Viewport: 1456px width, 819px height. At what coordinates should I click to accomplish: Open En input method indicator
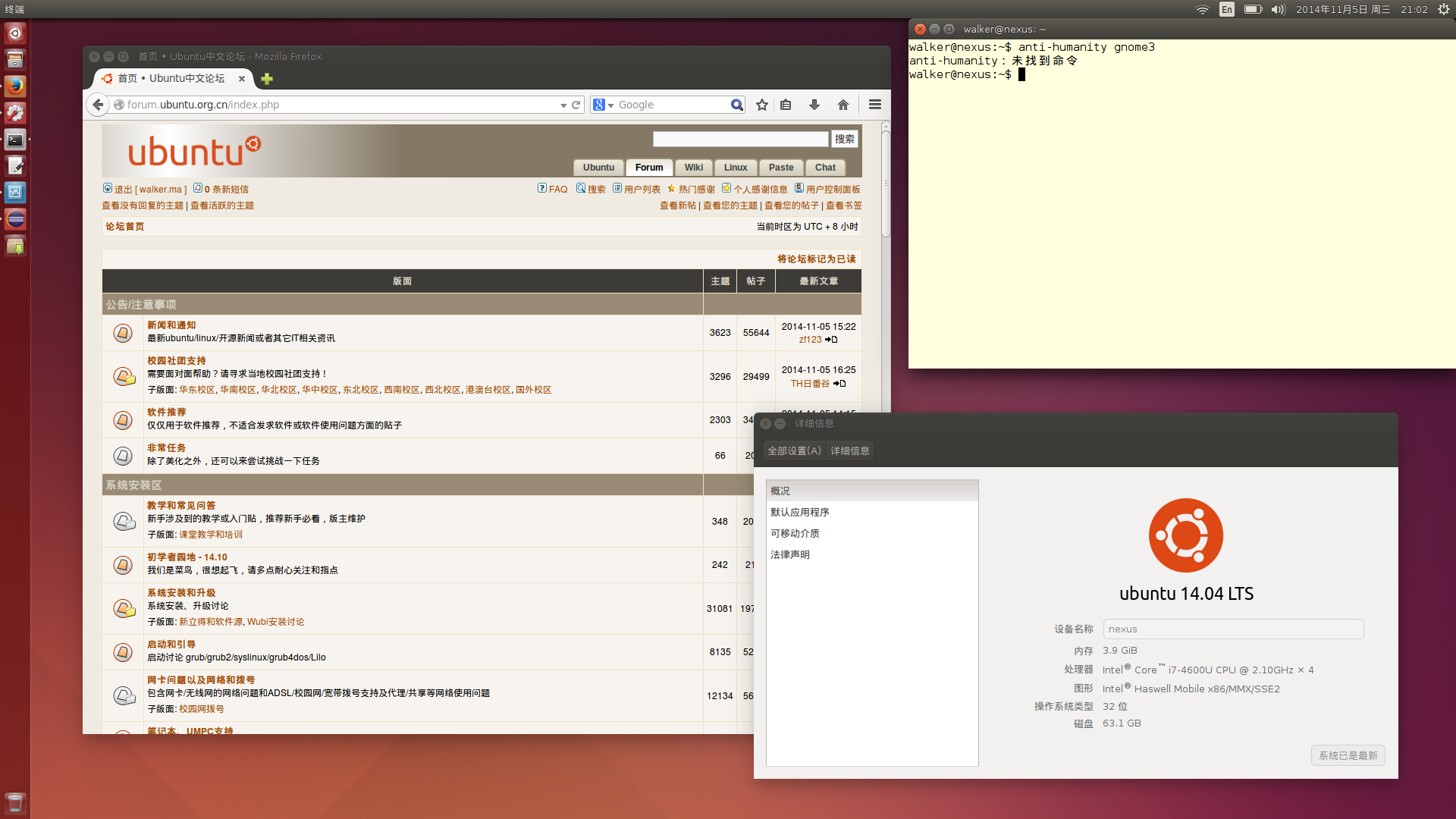[x=1227, y=9]
